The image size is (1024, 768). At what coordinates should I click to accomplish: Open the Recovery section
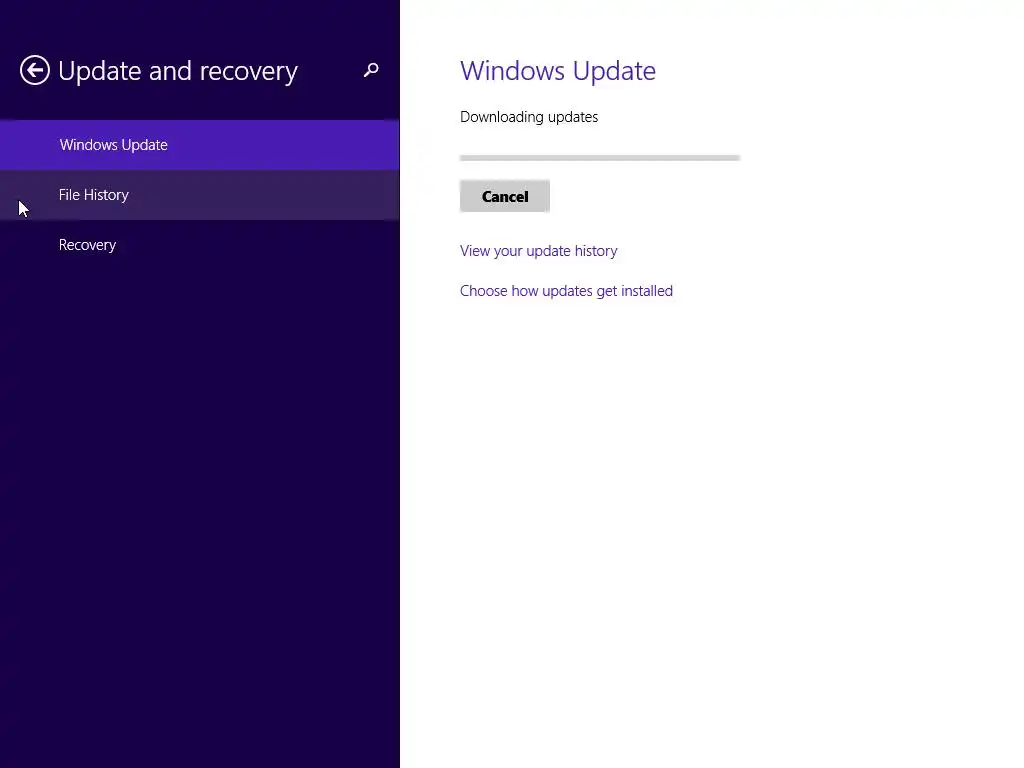pyautogui.click(x=200, y=245)
